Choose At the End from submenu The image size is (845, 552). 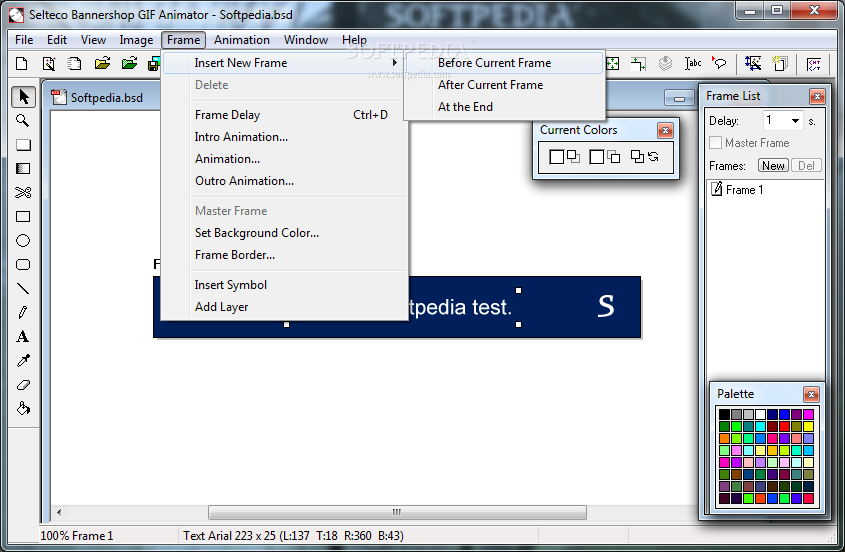click(504, 107)
